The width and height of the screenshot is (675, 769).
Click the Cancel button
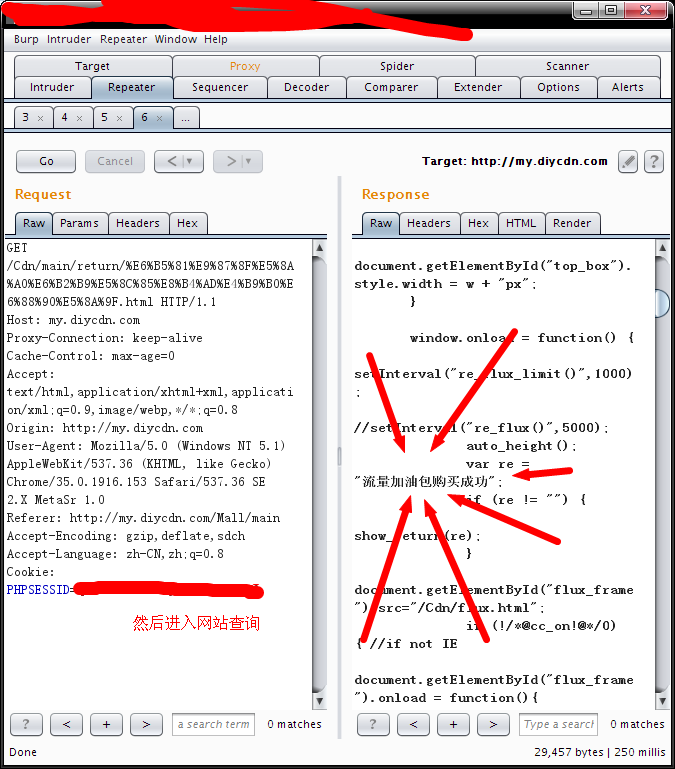point(115,161)
